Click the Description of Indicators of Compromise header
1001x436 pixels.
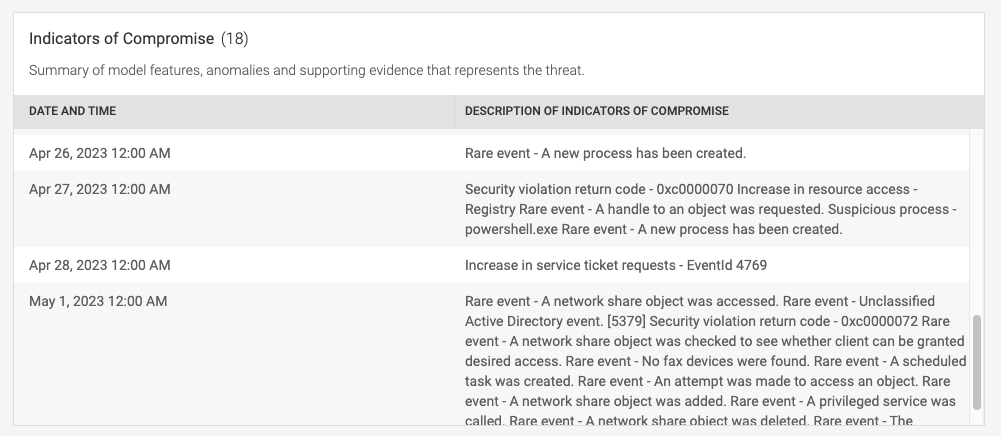[596, 111]
